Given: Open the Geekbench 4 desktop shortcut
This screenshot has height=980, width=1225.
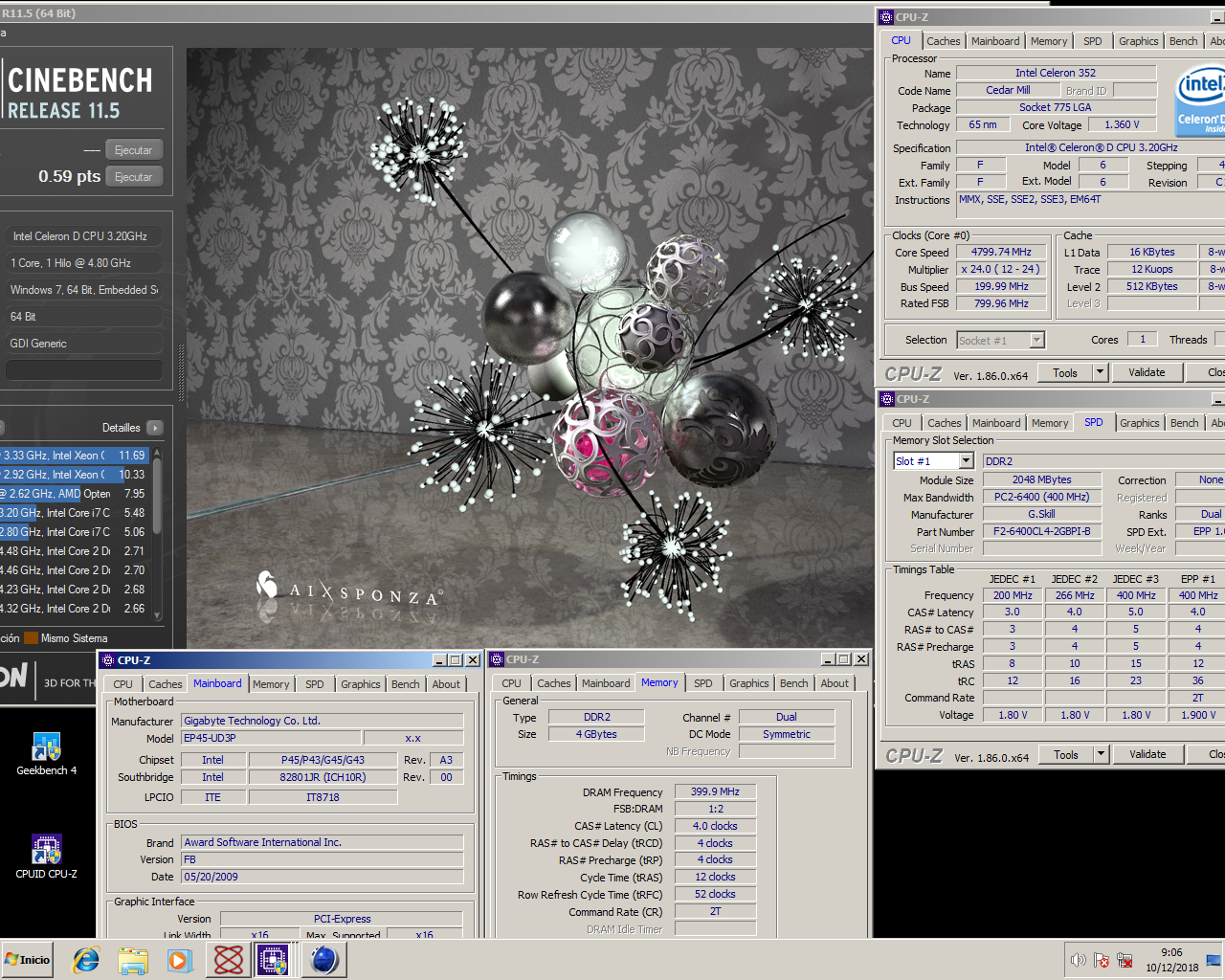Looking at the screenshot, I should (46, 754).
